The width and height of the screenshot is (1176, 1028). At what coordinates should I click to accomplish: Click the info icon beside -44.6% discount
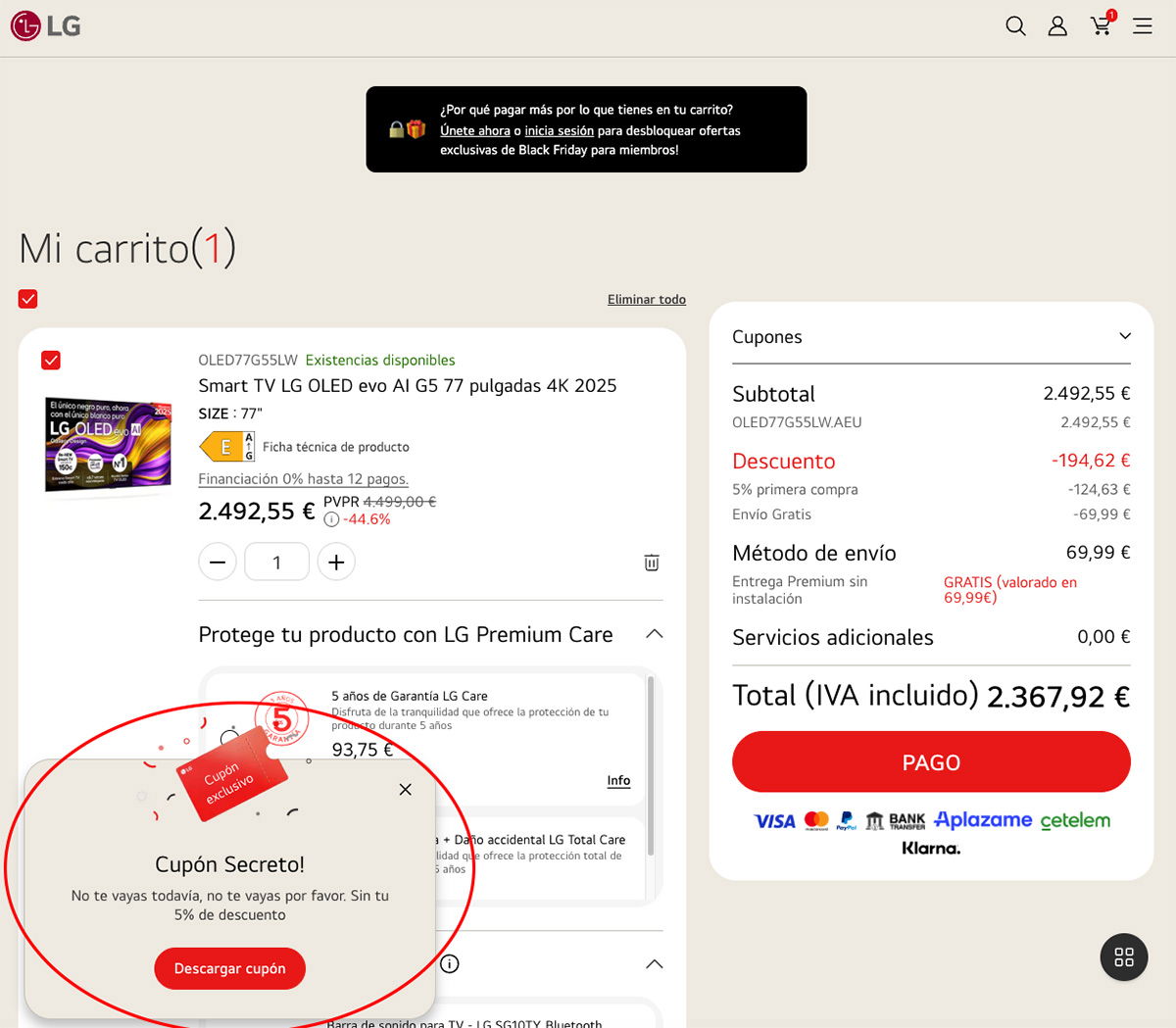(x=331, y=519)
